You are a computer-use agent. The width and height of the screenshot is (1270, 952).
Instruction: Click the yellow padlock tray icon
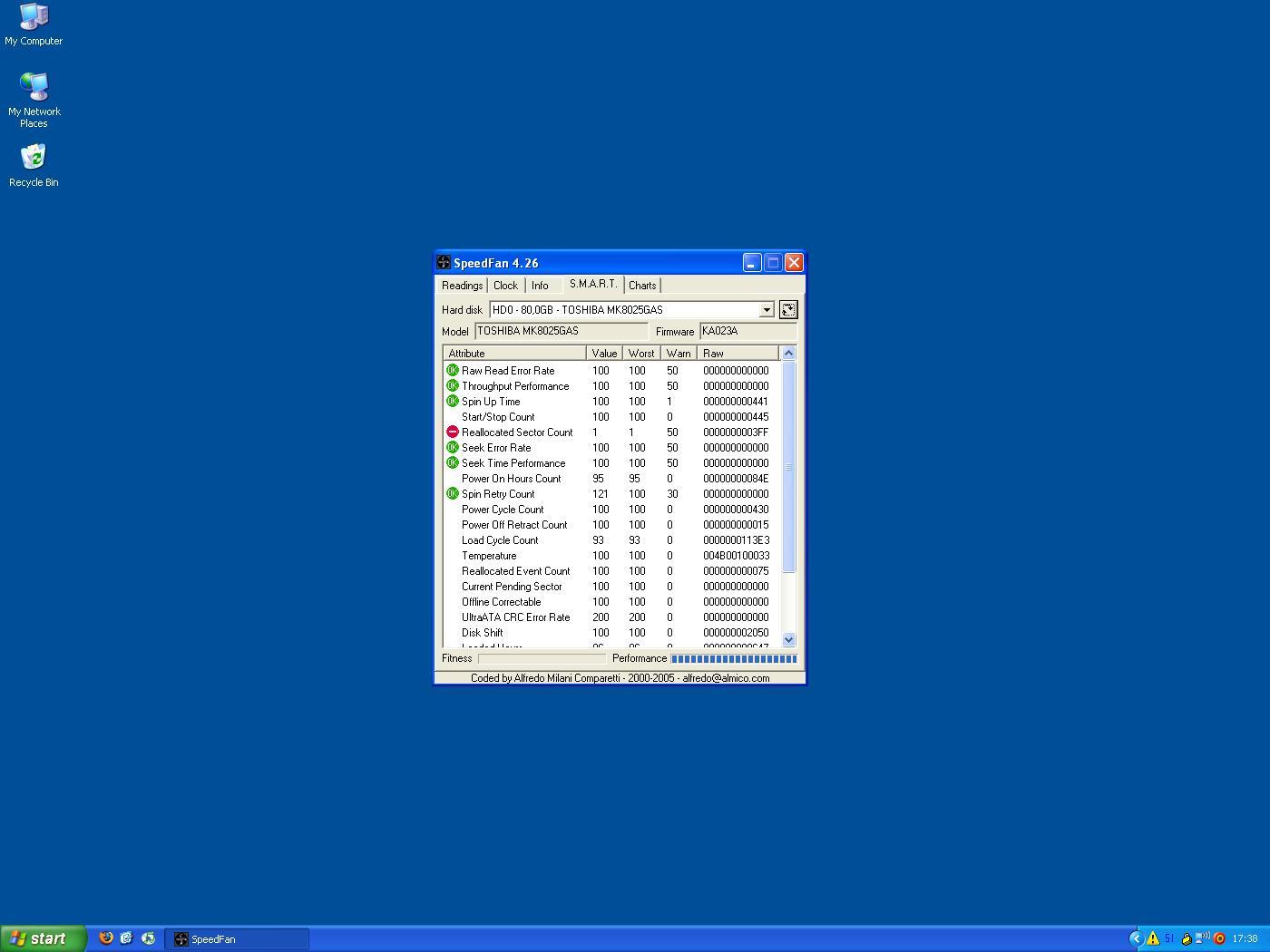[x=1186, y=938]
